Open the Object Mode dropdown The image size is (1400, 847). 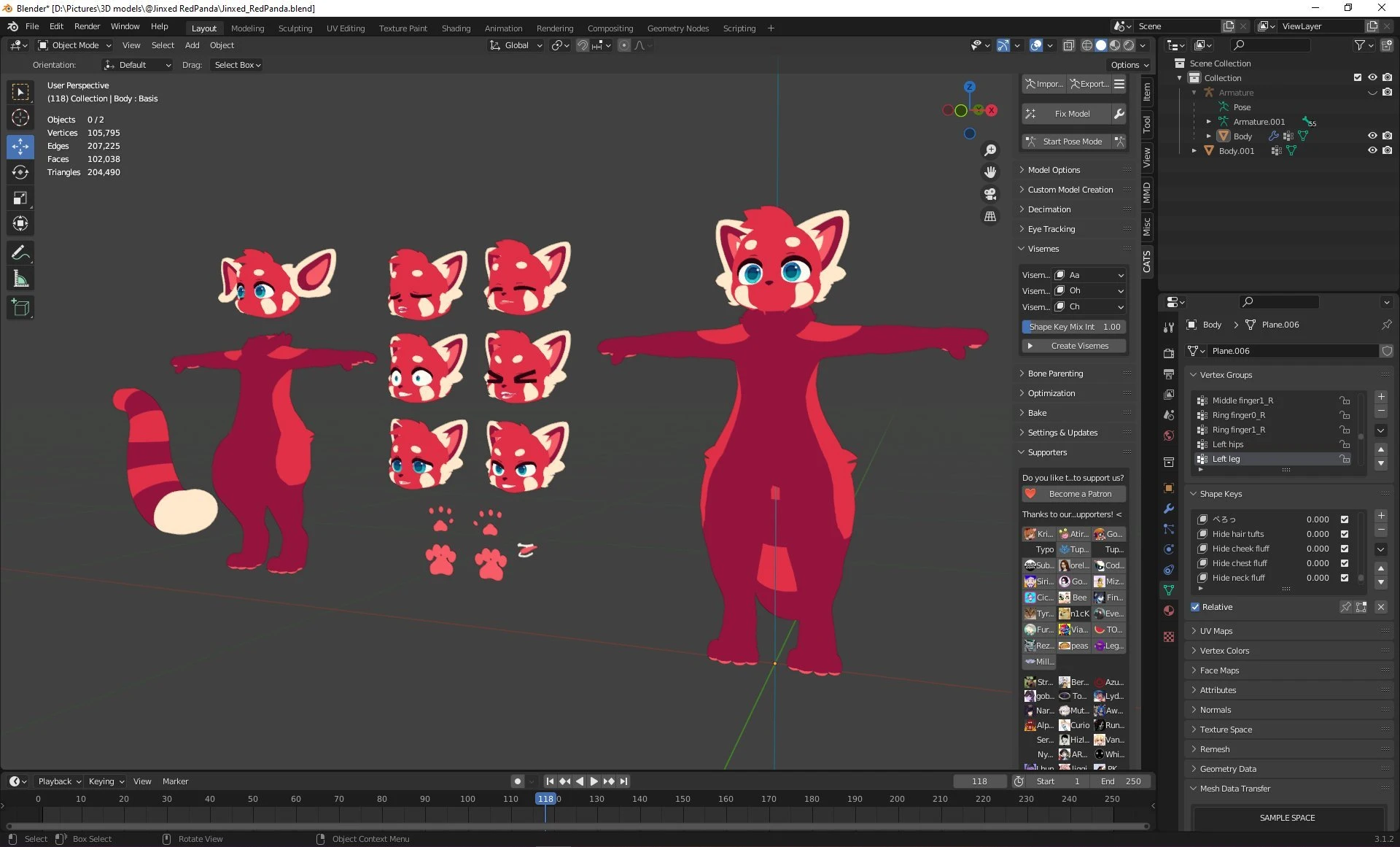pos(75,45)
